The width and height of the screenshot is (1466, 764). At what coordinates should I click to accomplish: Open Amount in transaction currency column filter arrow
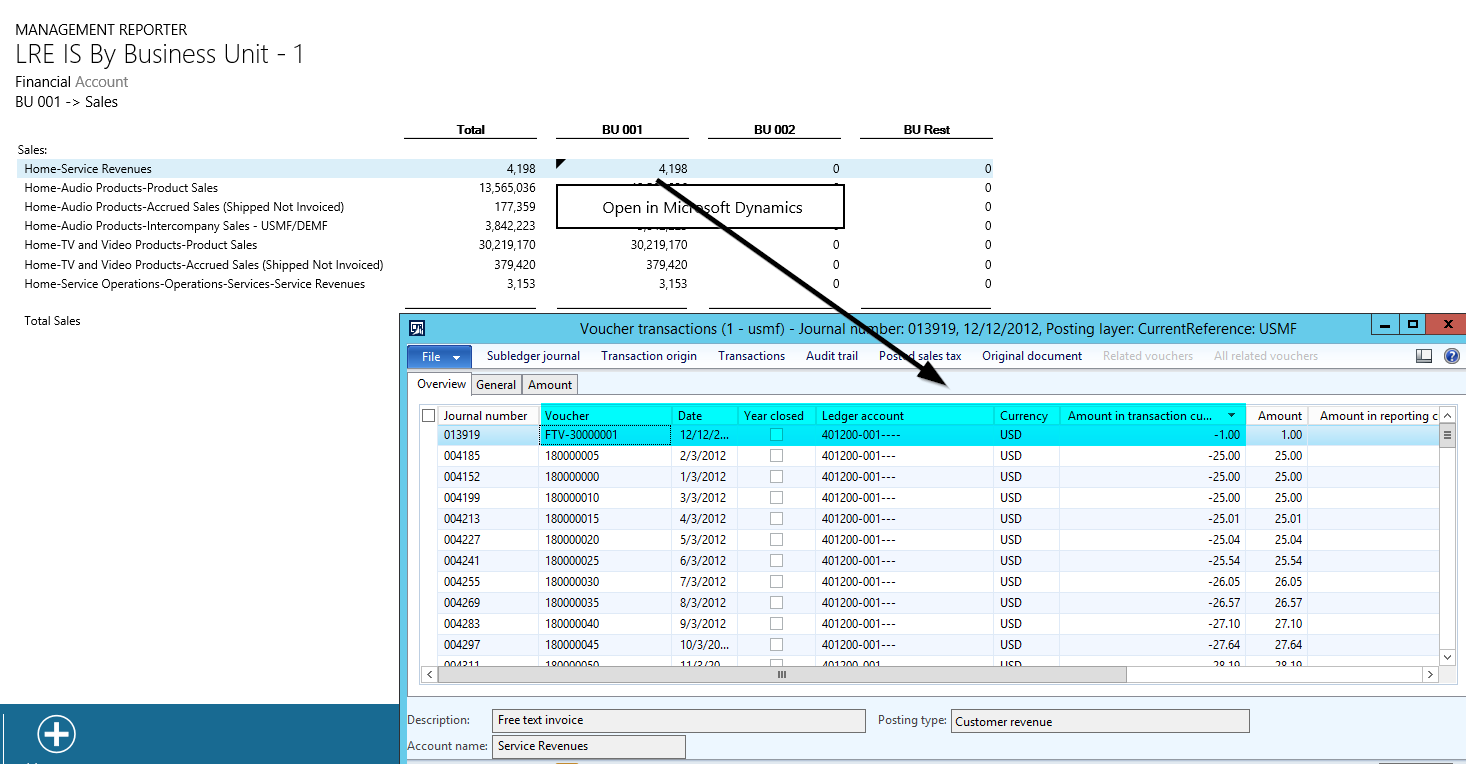point(1231,416)
